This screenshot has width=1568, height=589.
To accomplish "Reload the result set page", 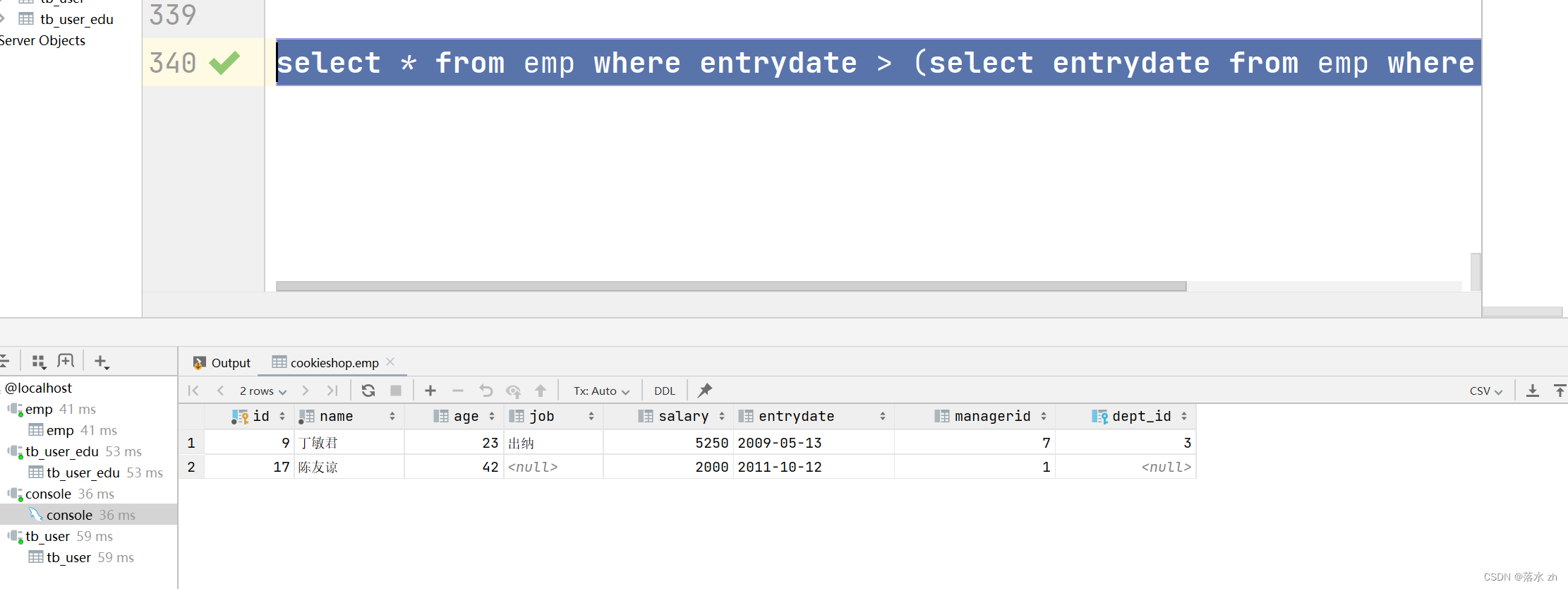I will (368, 391).
